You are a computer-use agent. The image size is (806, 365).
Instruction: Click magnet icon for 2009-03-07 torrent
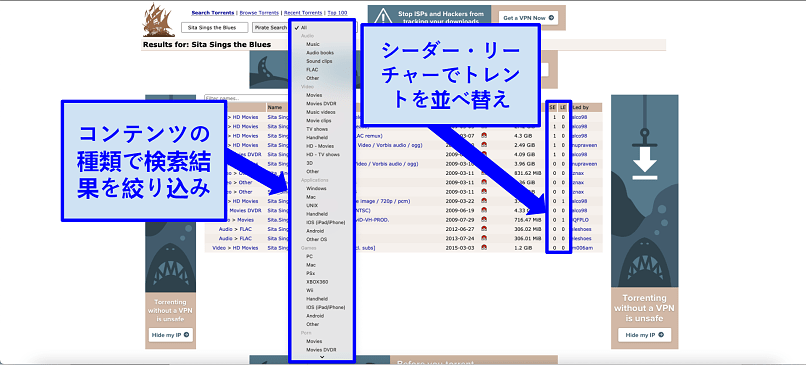pyautogui.click(x=483, y=136)
